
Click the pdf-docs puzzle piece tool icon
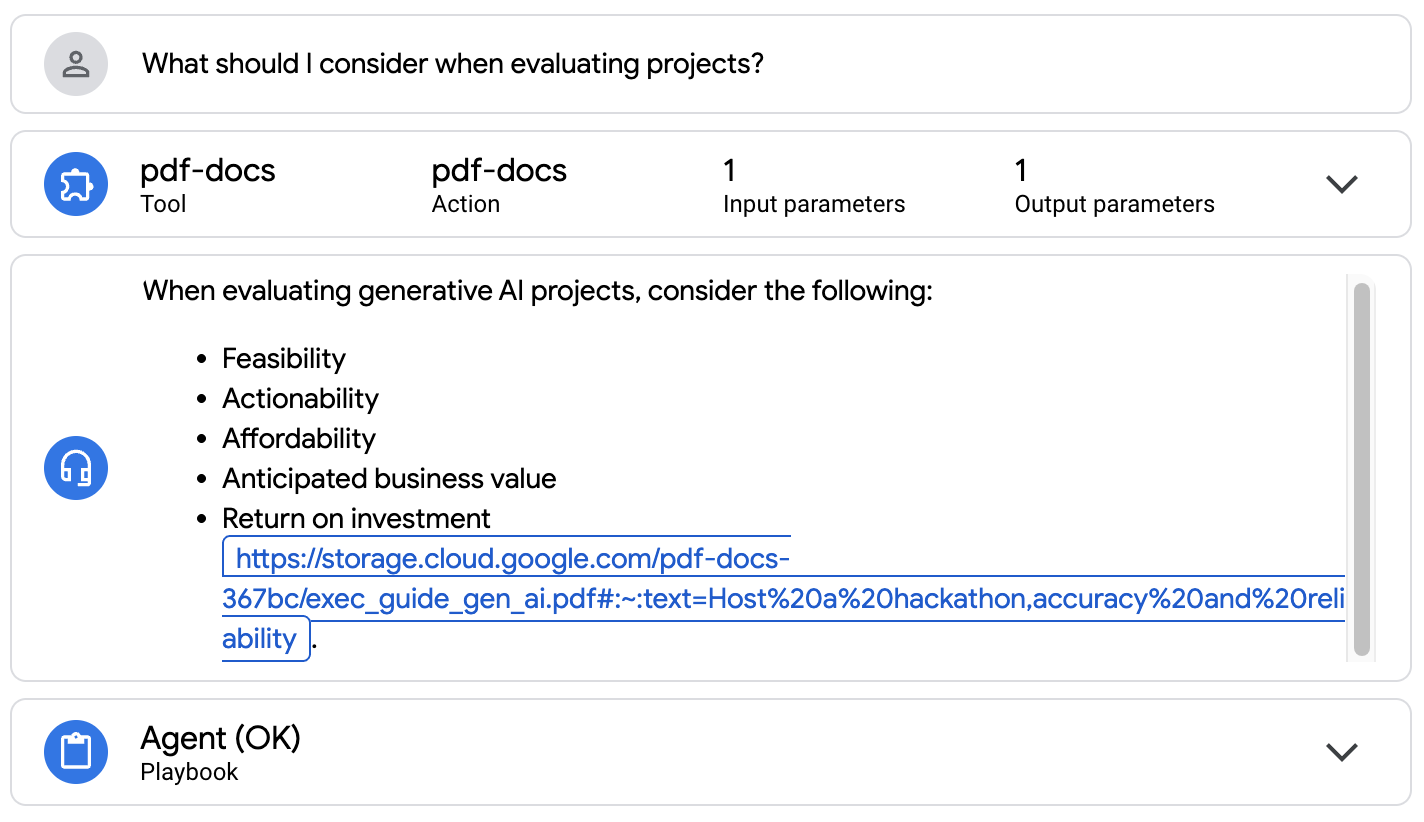(x=76, y=184)
